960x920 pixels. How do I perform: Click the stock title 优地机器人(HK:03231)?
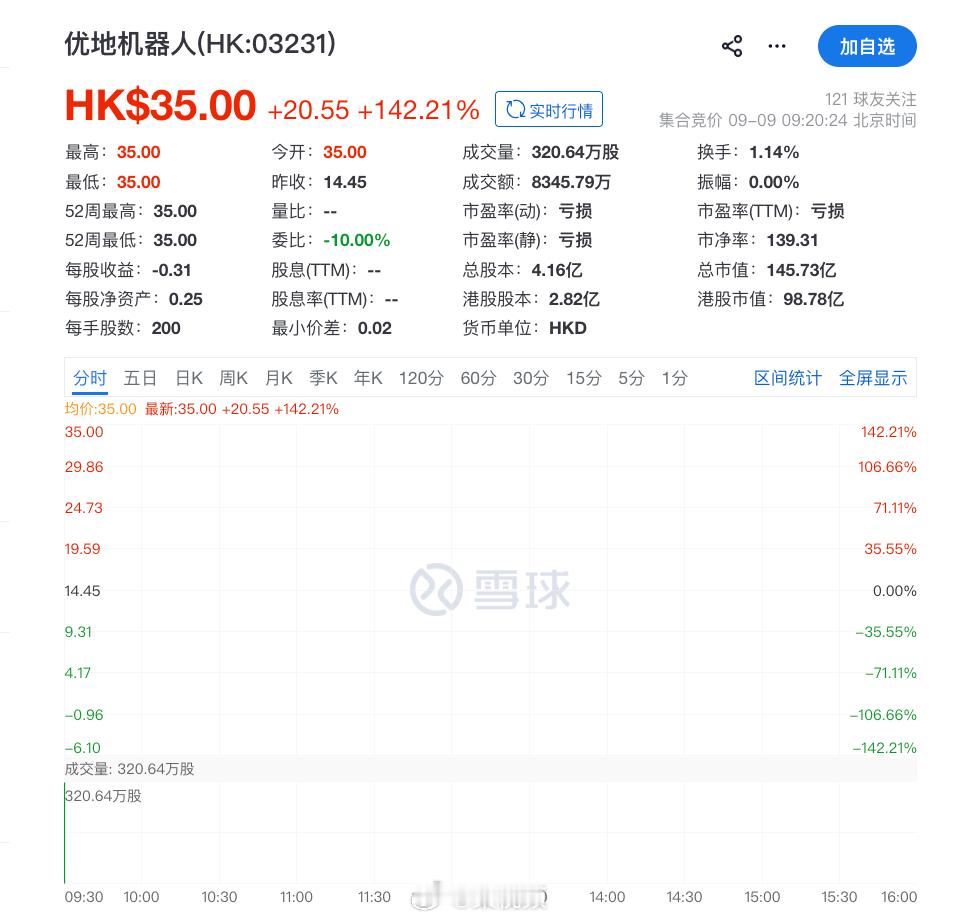coord(200,43)
